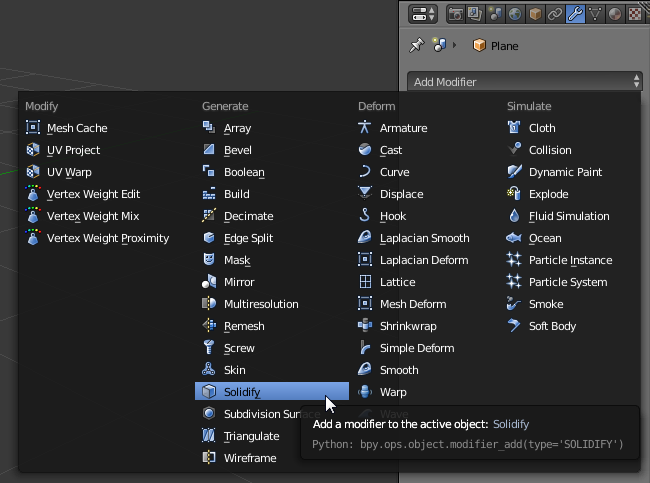Screen dimensions: 650x483
Task: Click the scene breadcrumb icon
Action: click(x=439, y=45)
